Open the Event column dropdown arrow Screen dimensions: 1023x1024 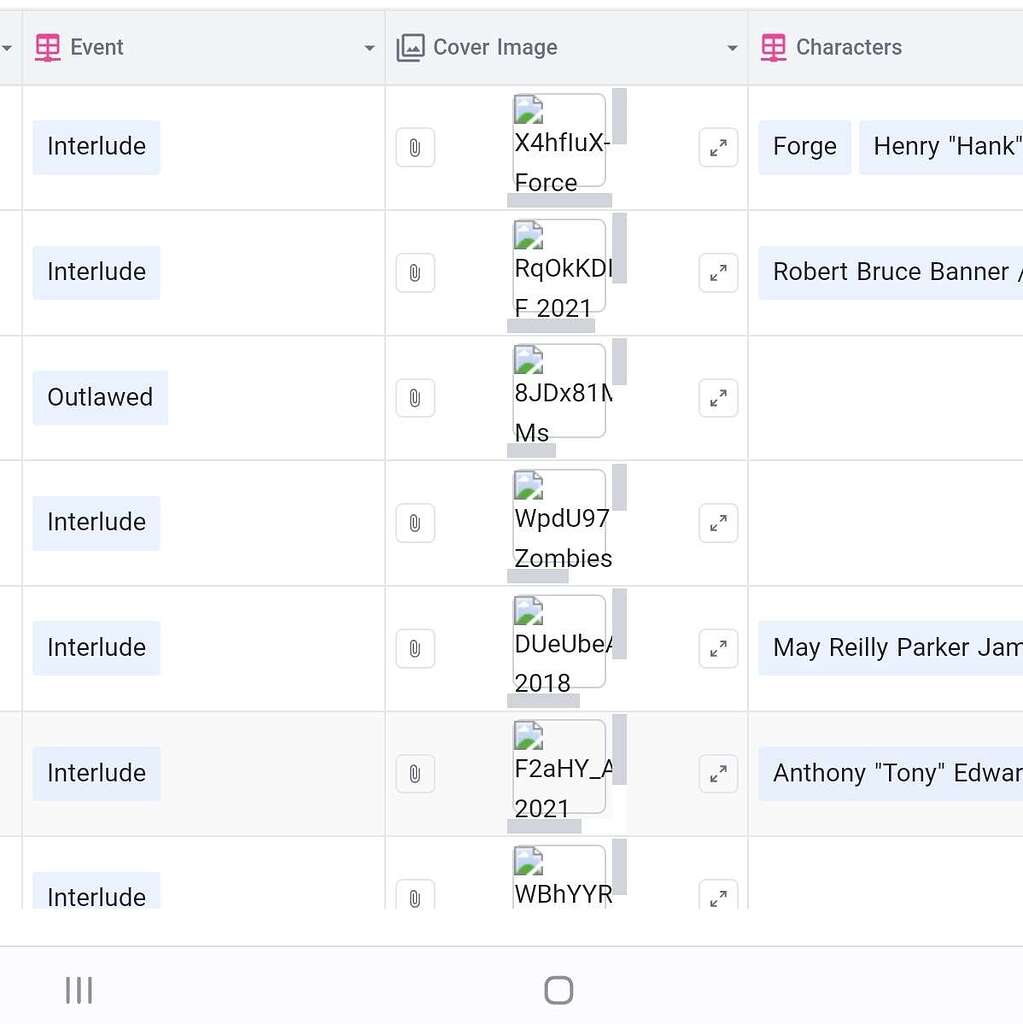(369, 48)
